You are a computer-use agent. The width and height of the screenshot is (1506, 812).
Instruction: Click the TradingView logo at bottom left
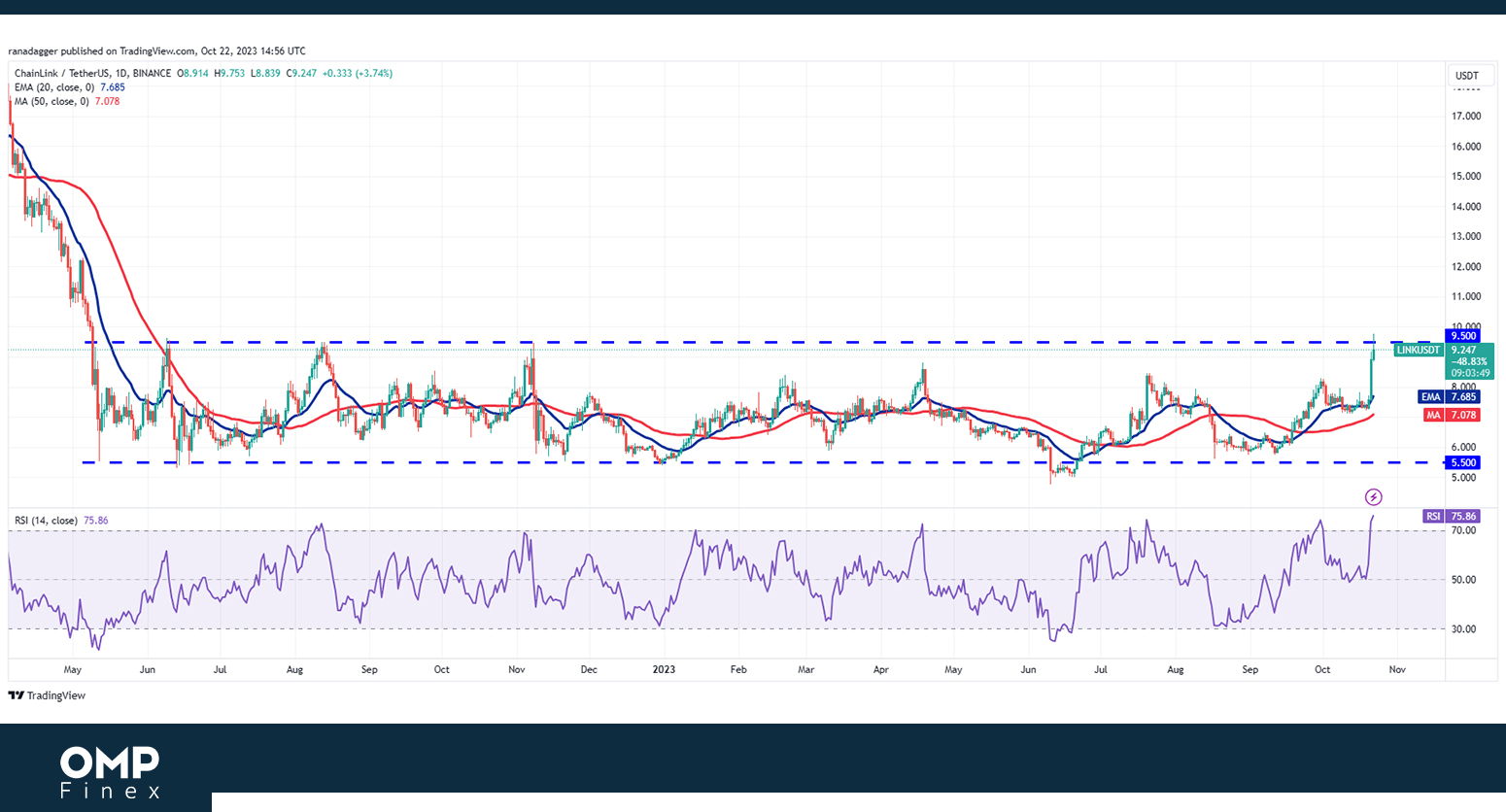47,695
